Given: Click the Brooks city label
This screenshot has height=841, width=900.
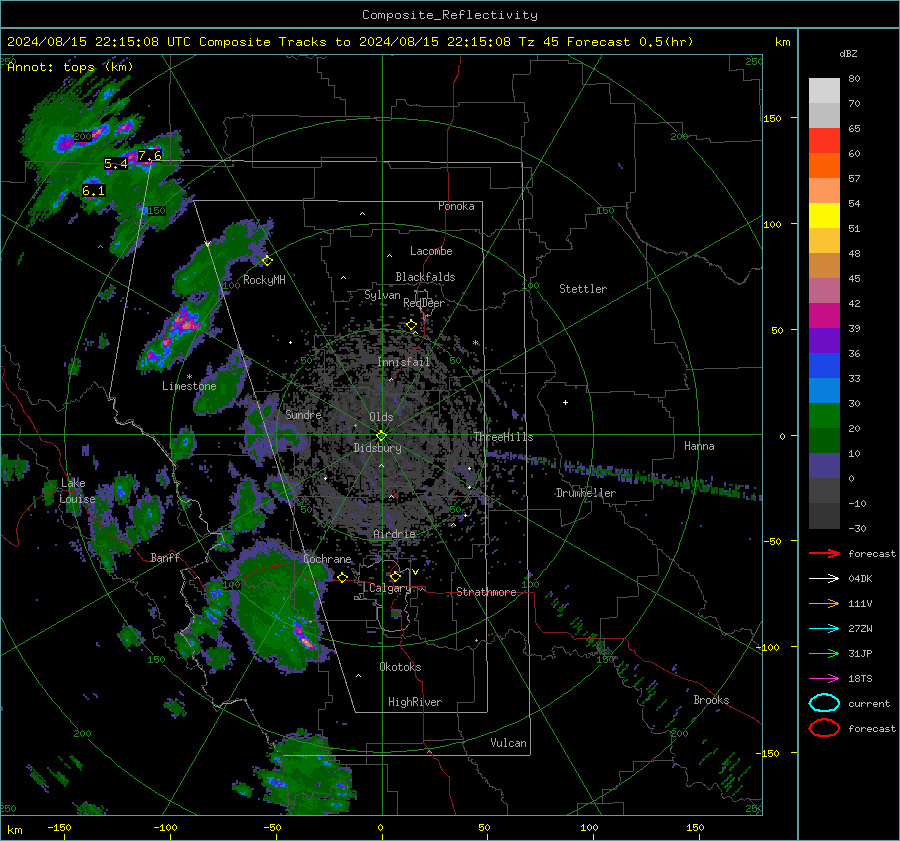Looking at the screenshot, I should pos(711,700).
